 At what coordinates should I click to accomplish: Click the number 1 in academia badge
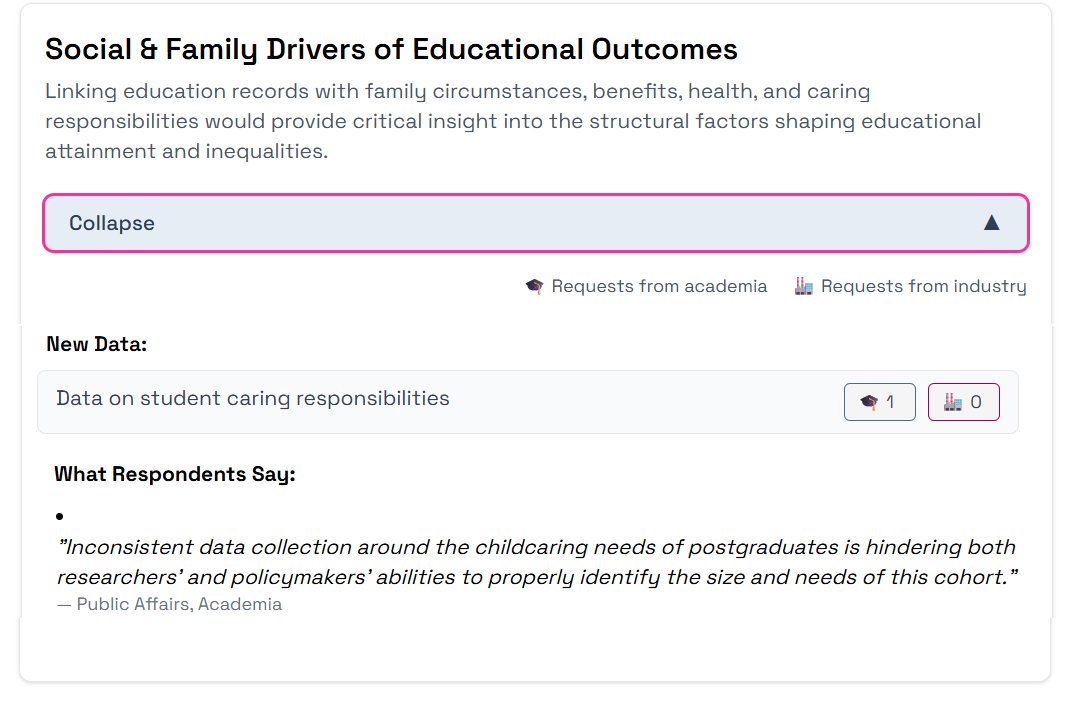890,402
